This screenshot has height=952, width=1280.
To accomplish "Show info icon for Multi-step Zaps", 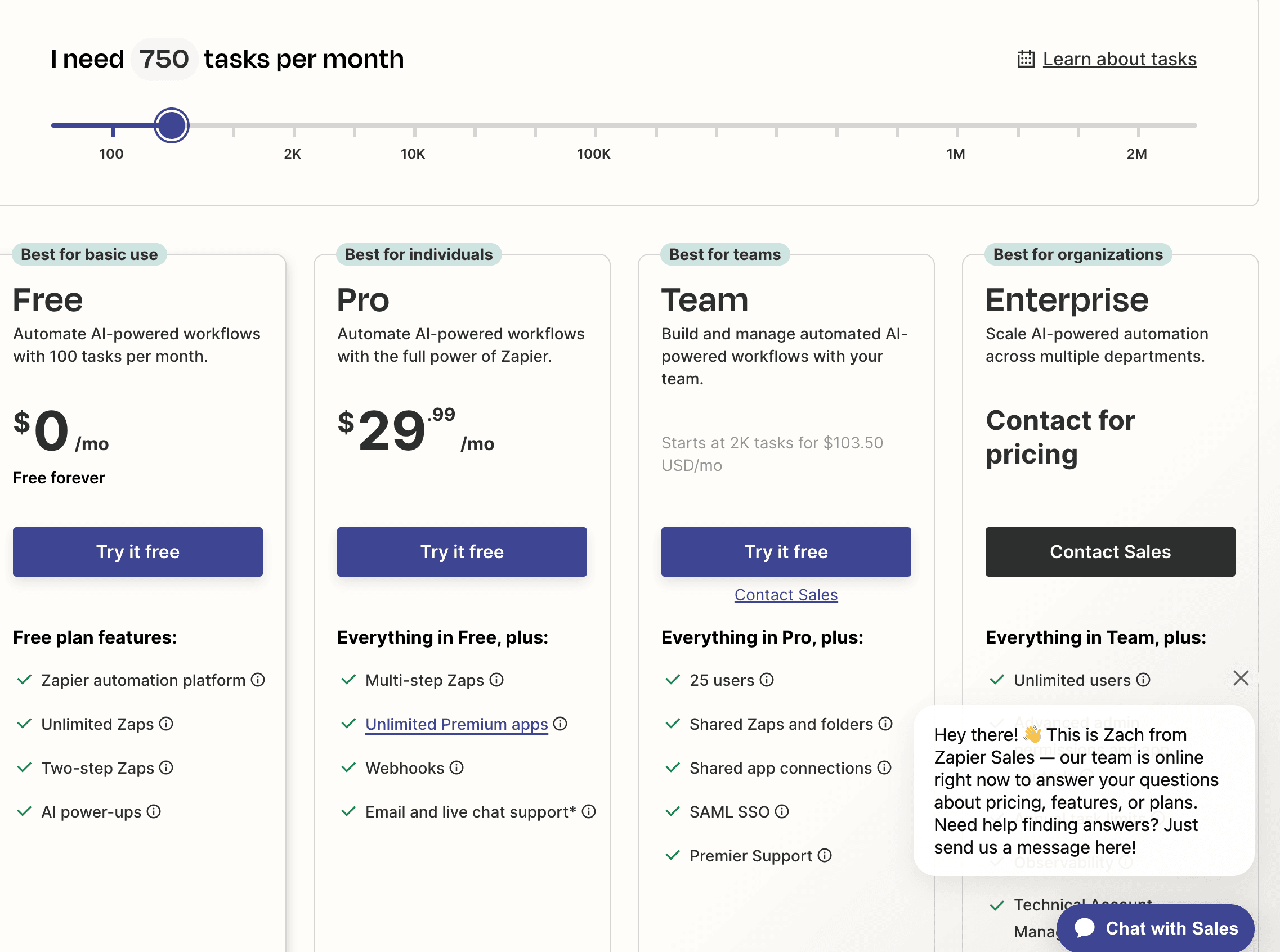I will pos(496,680).
